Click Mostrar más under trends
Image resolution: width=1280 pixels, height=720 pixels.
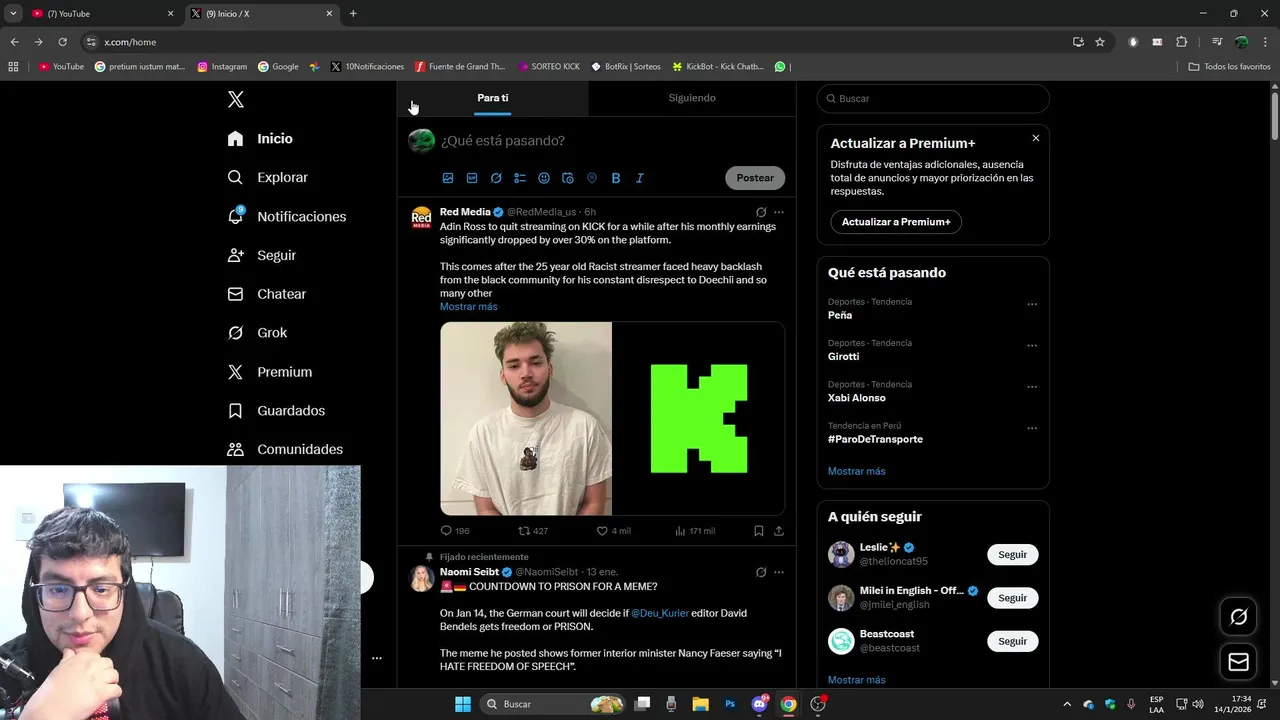pyautogui.click(x=856, y=471)
